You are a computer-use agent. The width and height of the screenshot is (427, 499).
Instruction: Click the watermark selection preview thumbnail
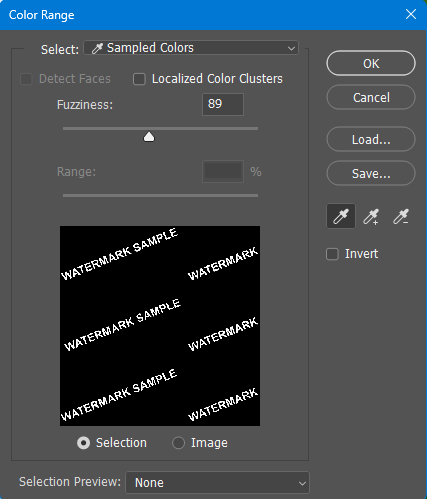tap(160, 326)
